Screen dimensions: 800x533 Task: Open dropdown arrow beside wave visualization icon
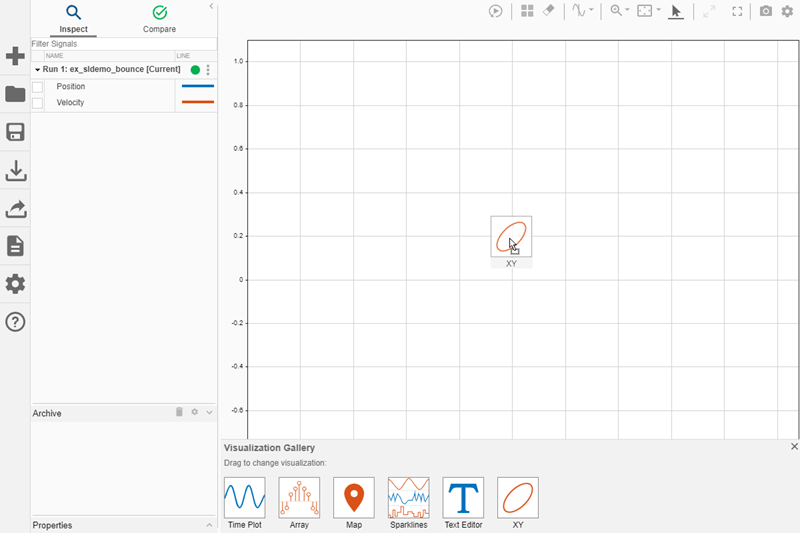[591, 10]
